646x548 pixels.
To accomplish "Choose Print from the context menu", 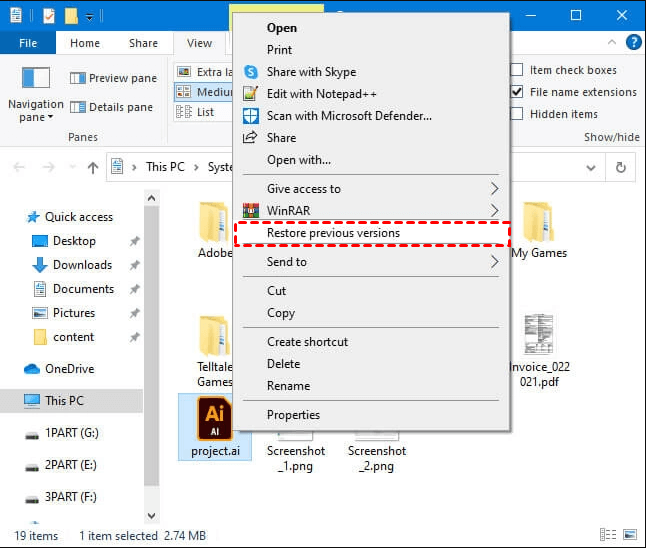I will click(x=279, y=50).
